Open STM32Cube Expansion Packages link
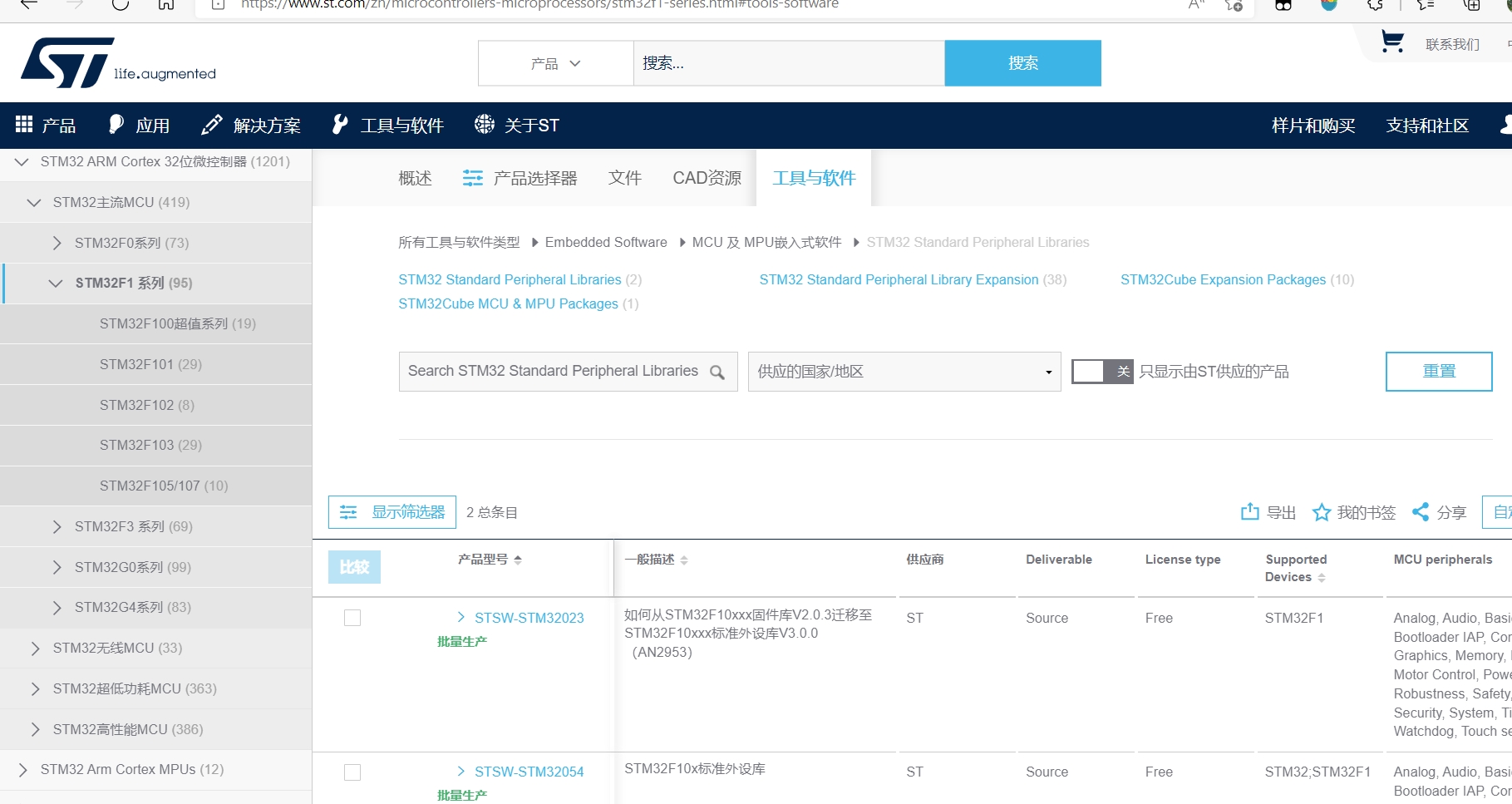 click(1223, 280)
